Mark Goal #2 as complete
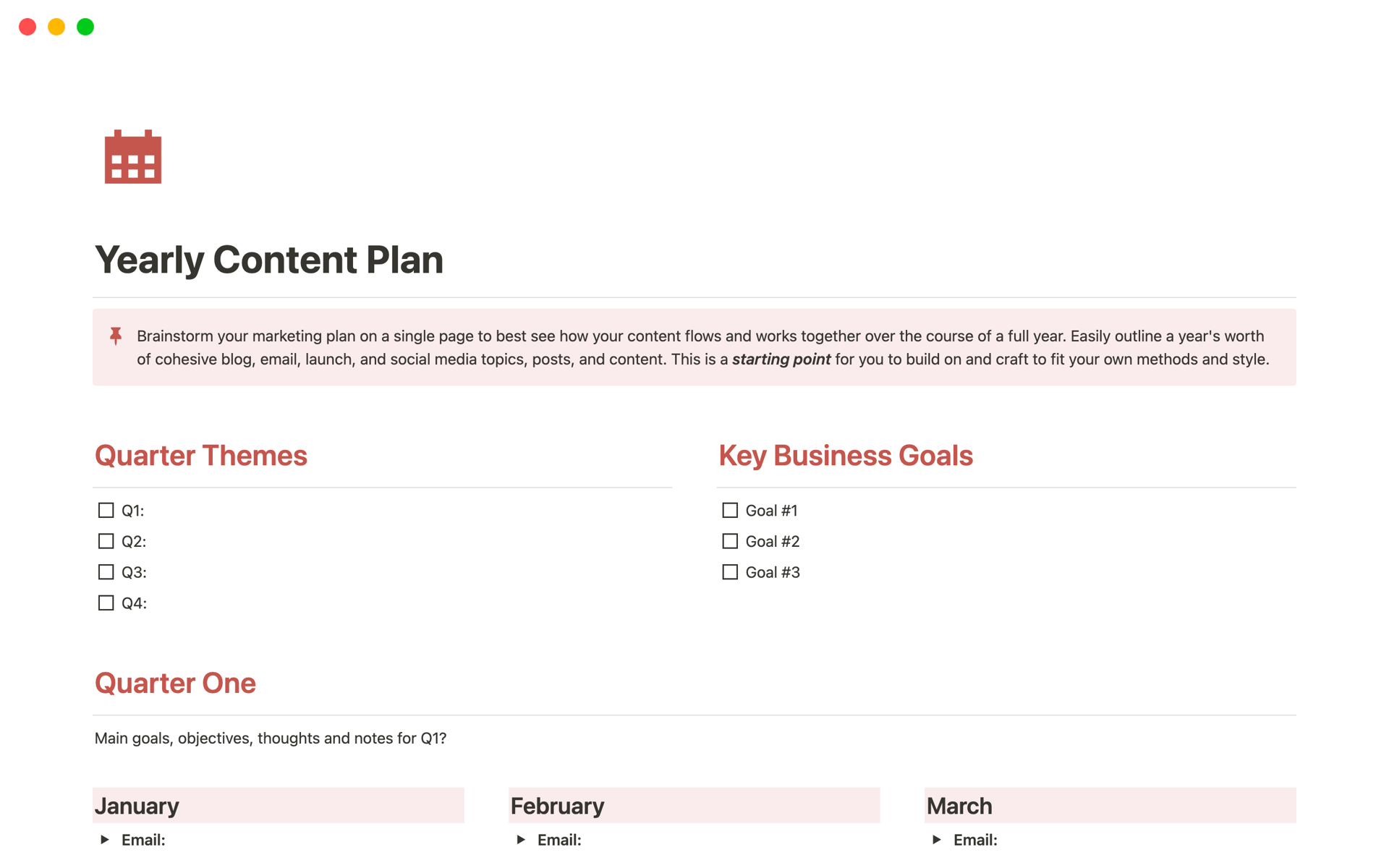Image resolution: width=1389 pixels, height=868 pixels. [730, 541]
